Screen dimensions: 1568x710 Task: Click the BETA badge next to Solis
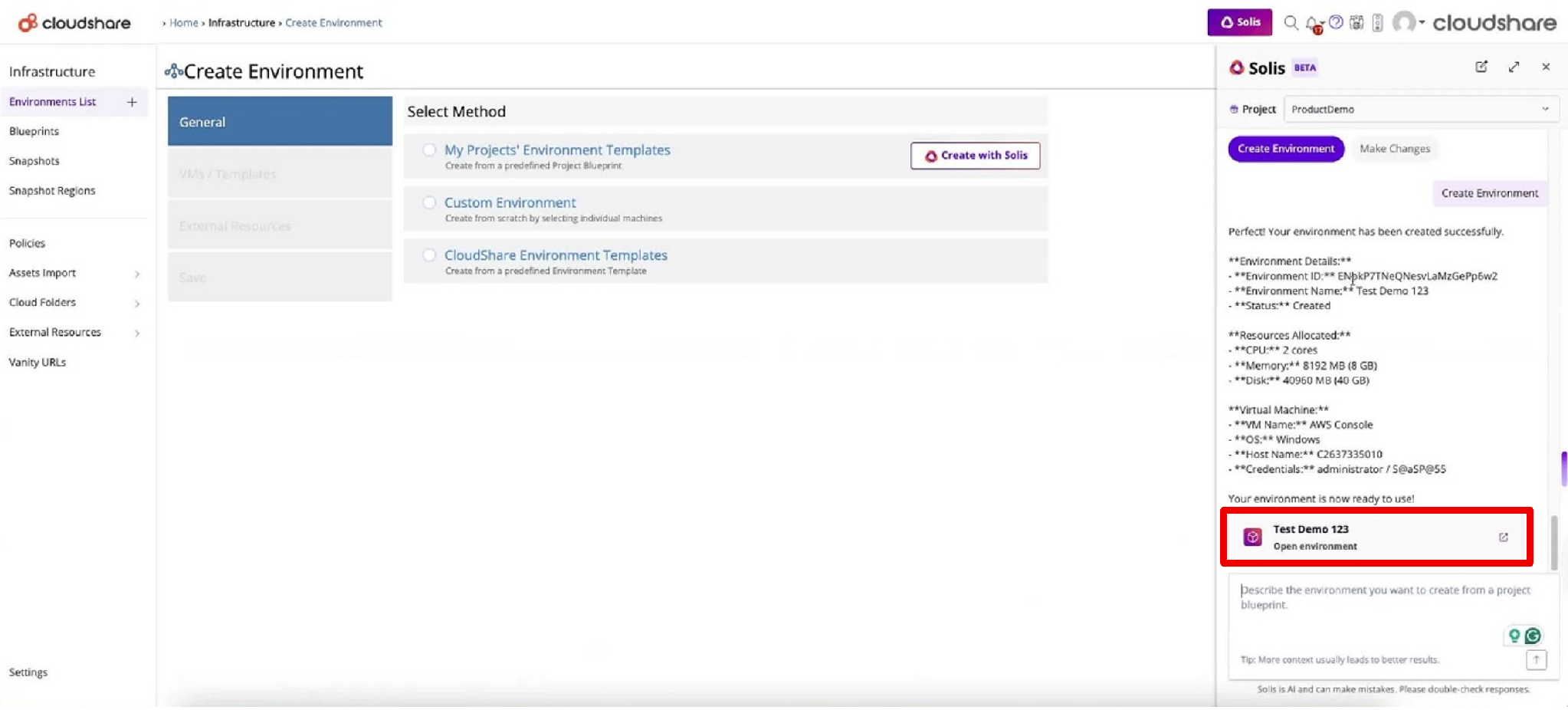1305,67
